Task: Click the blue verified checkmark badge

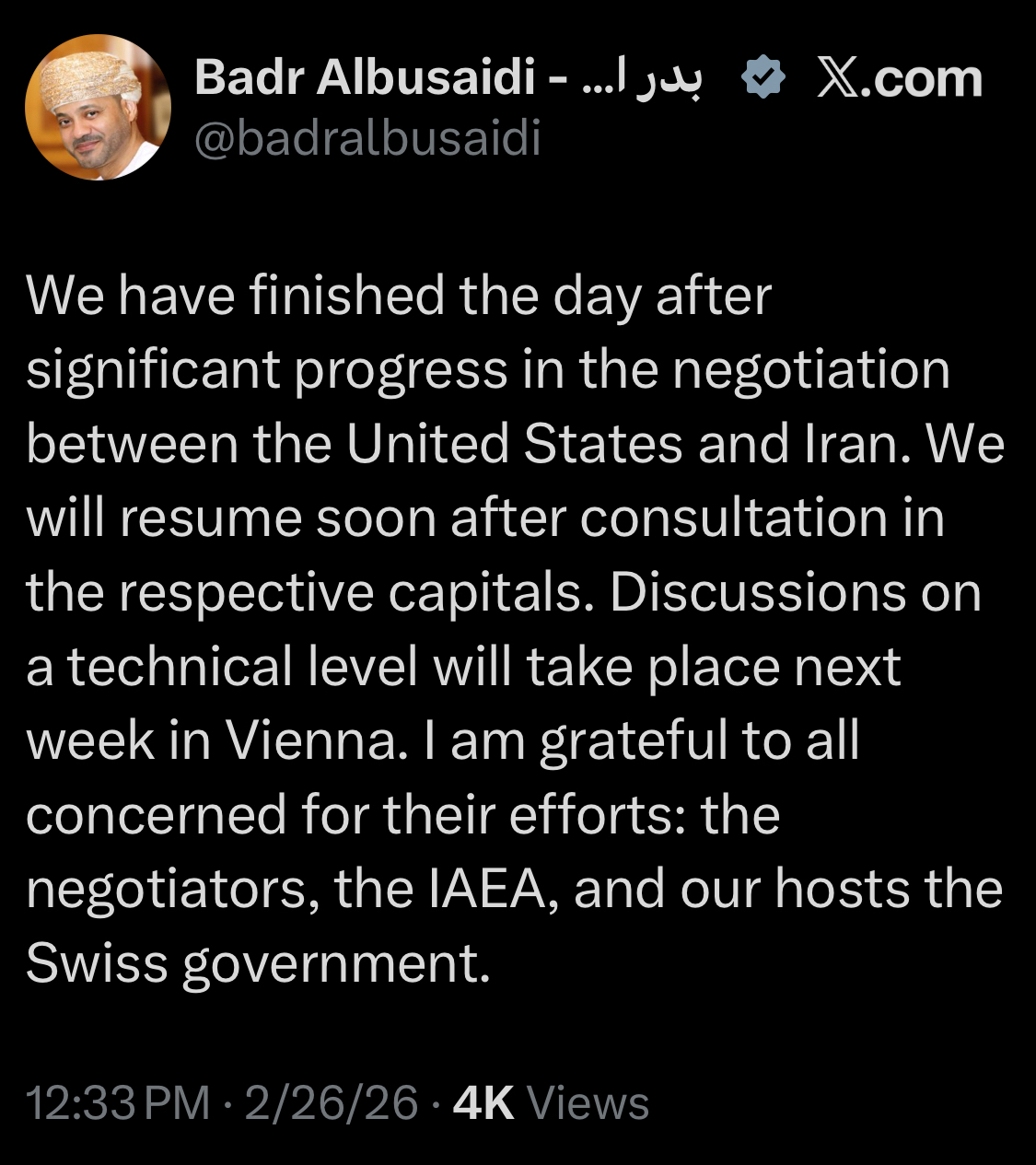Action: pos(762,77)
